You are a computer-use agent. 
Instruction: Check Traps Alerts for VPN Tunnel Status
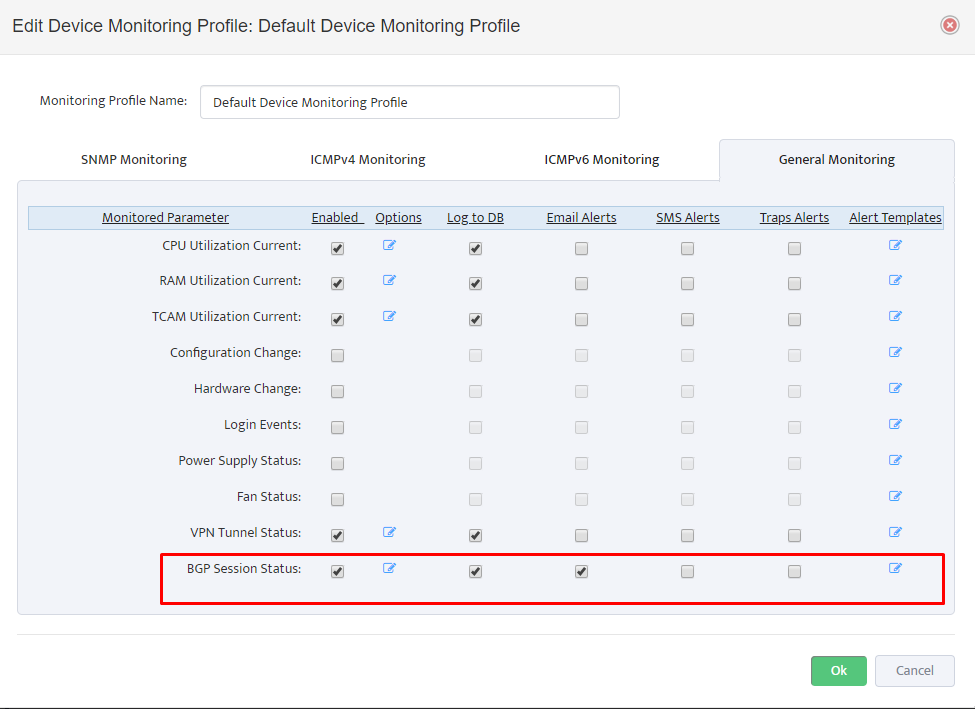(x=794, y=535)
